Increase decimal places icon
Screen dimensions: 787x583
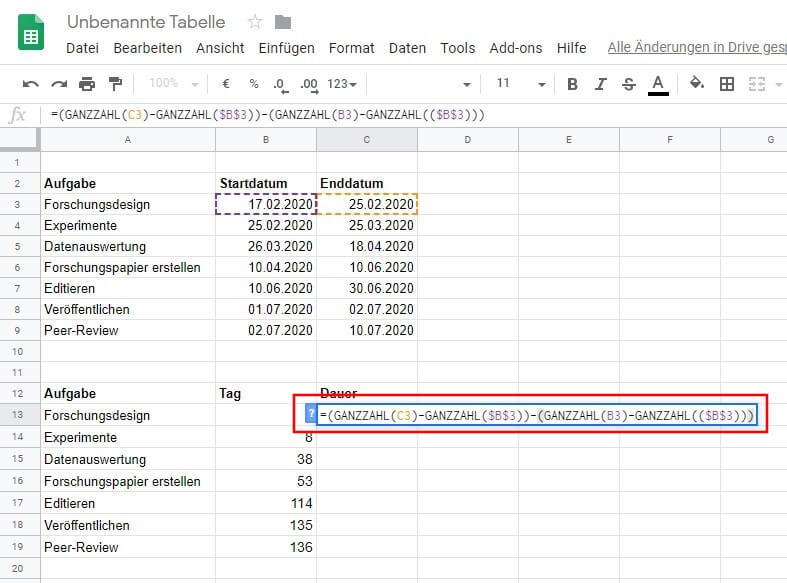pos(309,85)
